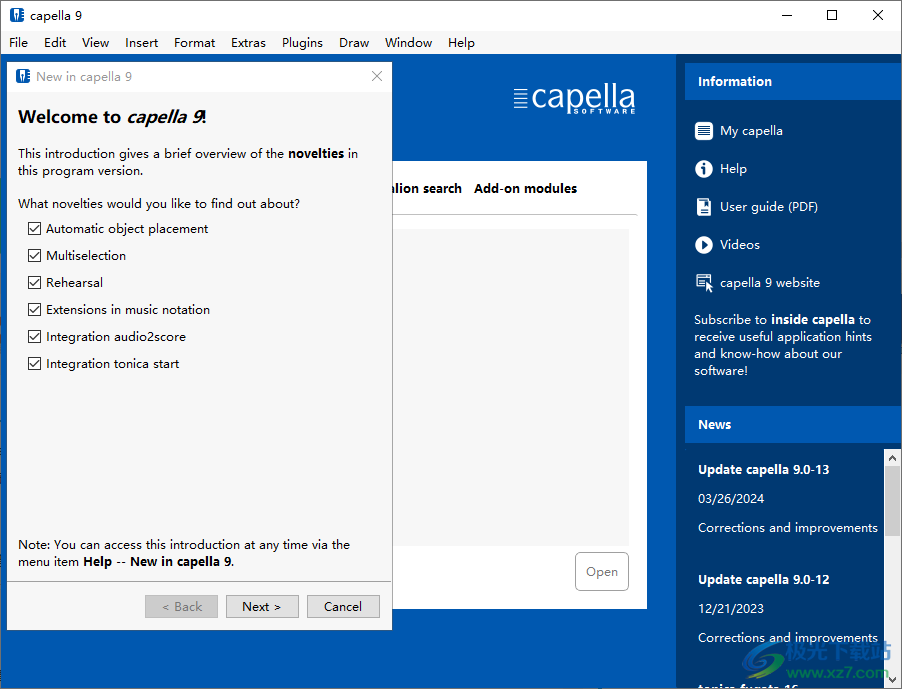
Task: Click the dialog icon beside New in capella 9
Action: point(21,75)
